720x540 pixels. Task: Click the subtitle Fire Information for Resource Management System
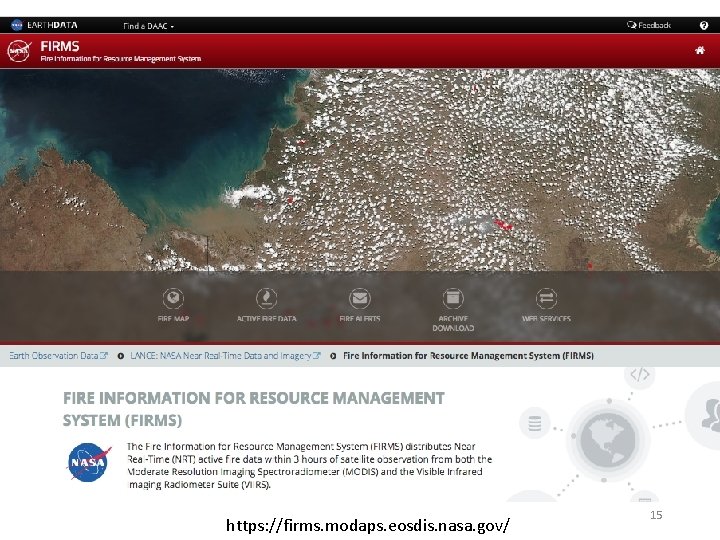pyautogui.click(x=121, y=59)
